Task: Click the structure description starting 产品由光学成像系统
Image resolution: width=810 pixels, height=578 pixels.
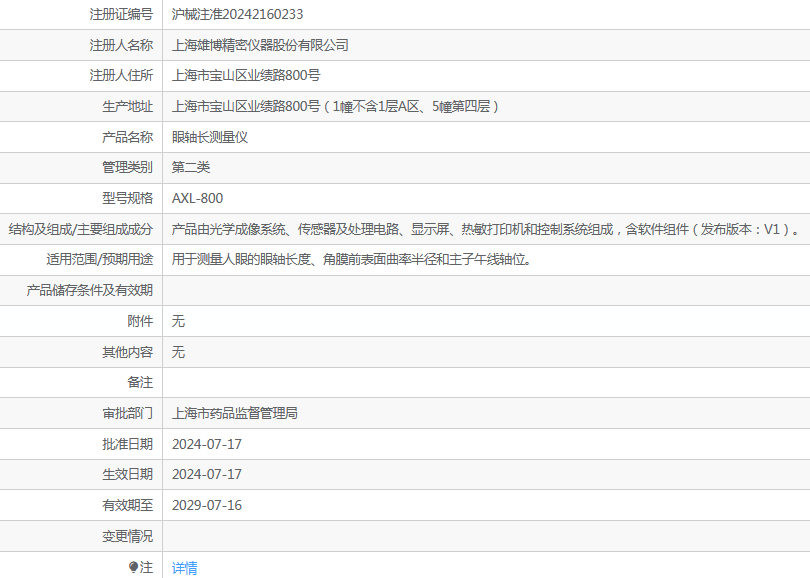Action: [486, 229]
